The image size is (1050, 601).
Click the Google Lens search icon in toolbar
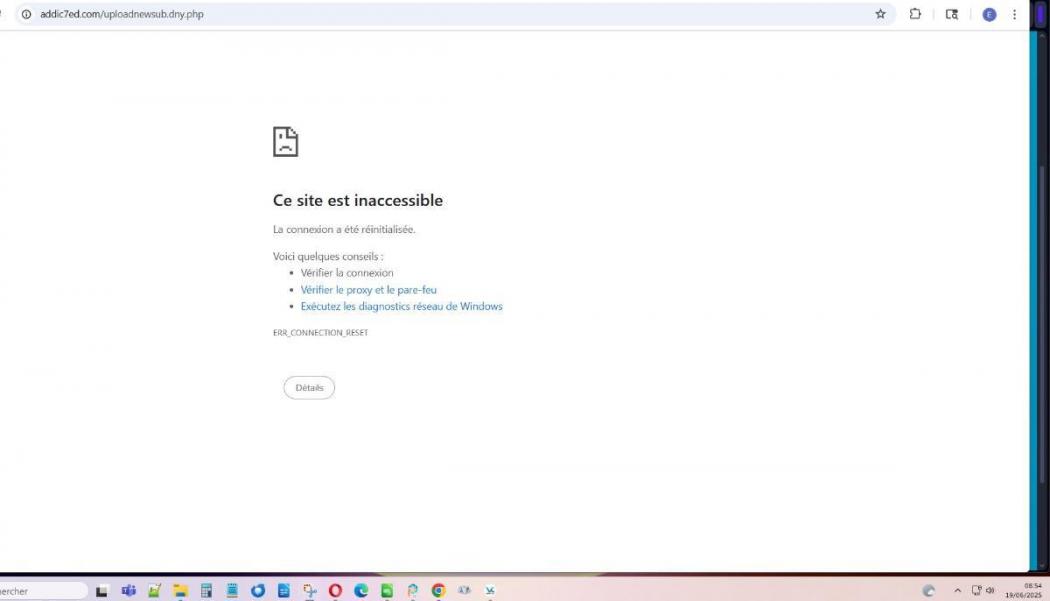[951, 14]
